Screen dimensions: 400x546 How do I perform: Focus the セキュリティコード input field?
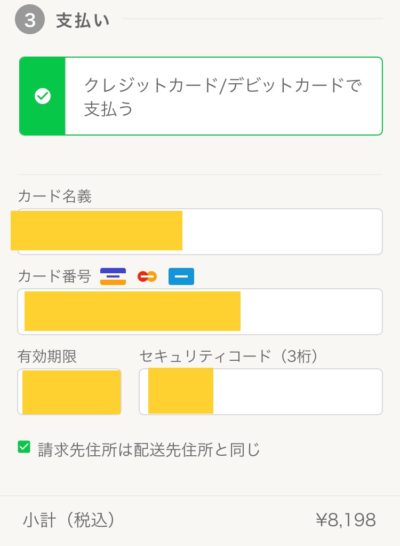pos(261,391)
